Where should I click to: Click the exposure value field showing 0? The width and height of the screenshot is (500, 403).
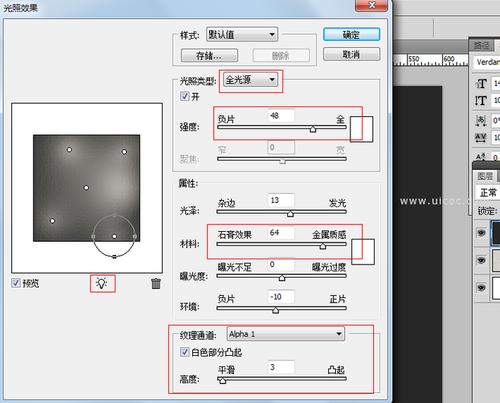[281, 265]
